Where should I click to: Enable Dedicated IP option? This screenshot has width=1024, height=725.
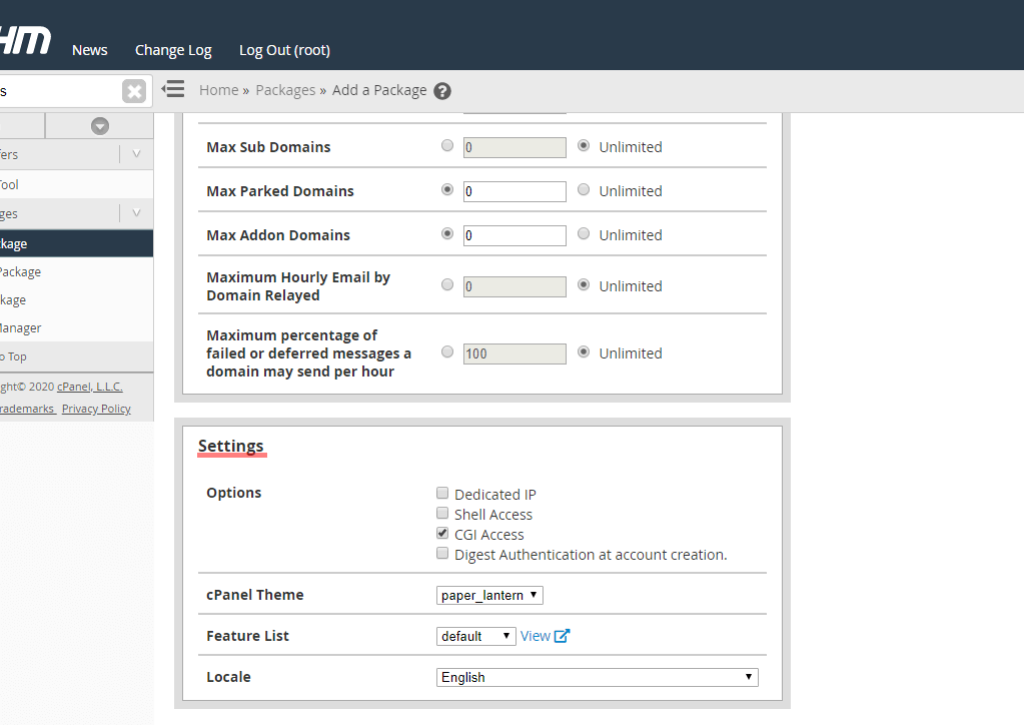(x=443, y=493)
